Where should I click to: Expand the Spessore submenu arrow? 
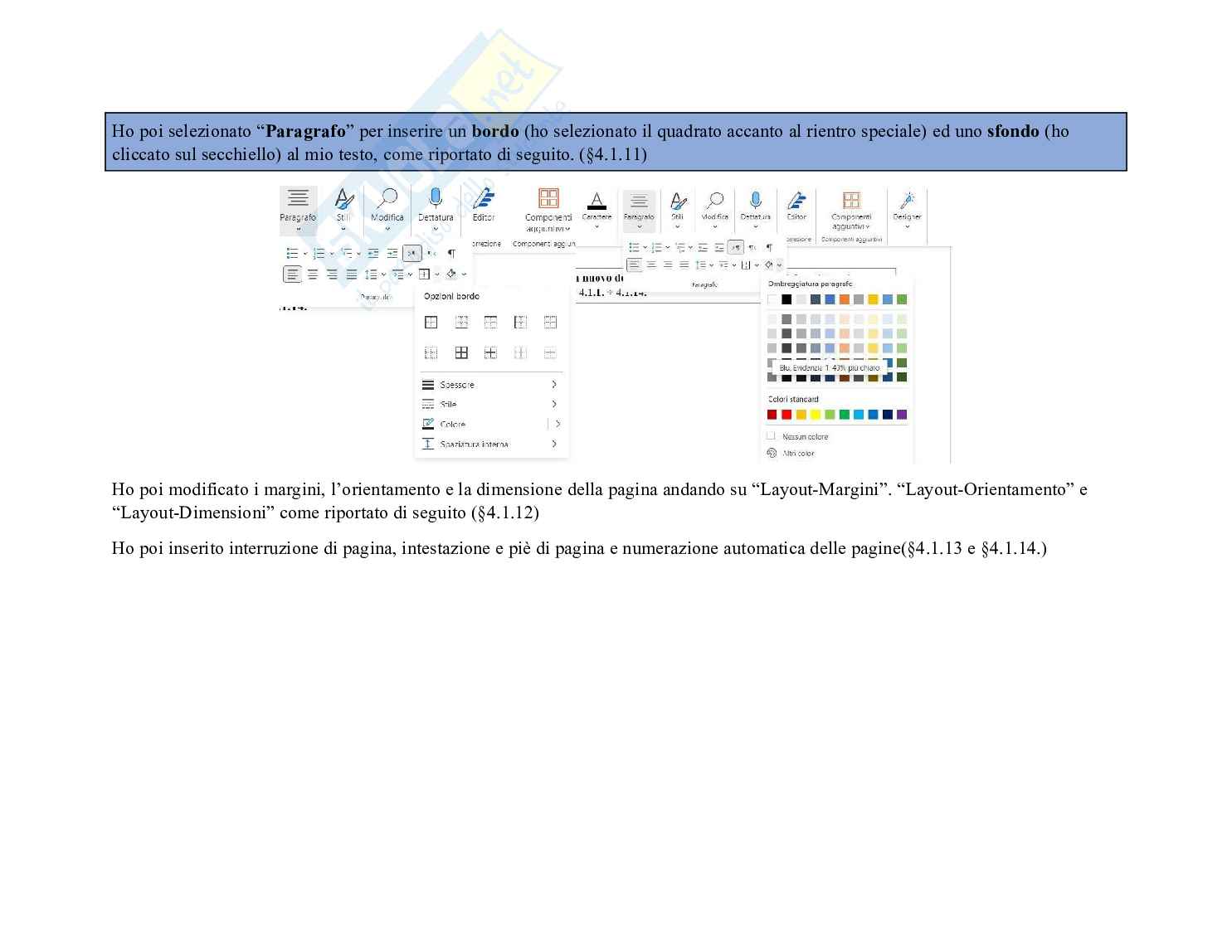(554, 385)
